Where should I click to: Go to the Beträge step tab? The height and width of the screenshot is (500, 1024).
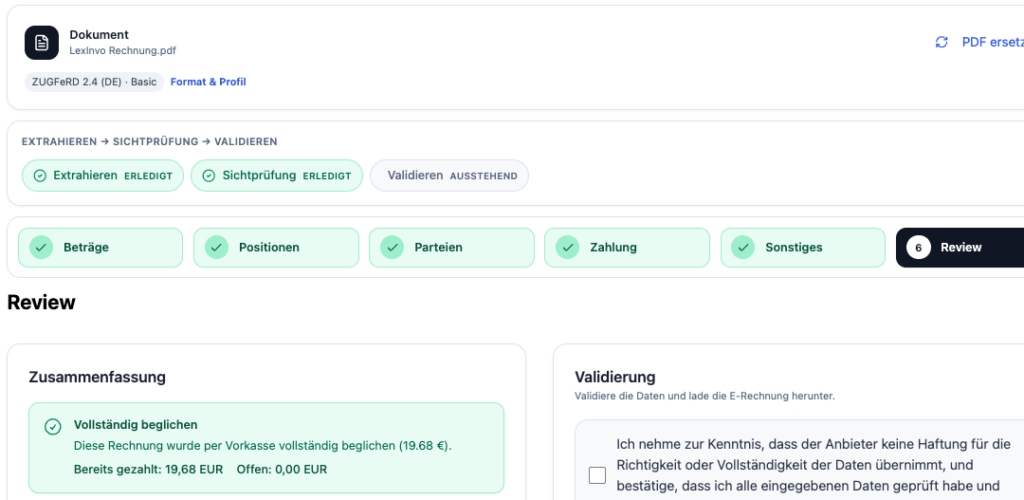(x=100, y=247)
